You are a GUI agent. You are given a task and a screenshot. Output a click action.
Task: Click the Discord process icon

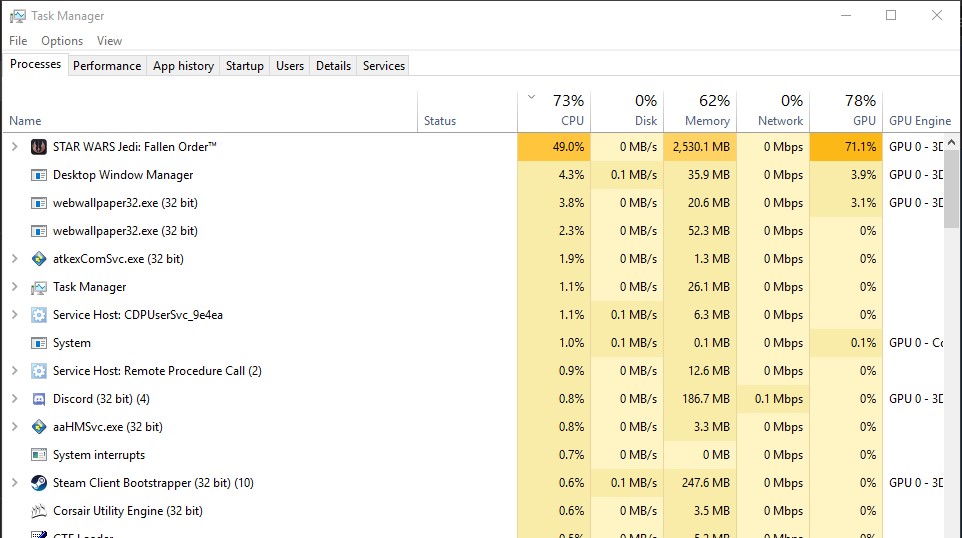click(39, 399)
